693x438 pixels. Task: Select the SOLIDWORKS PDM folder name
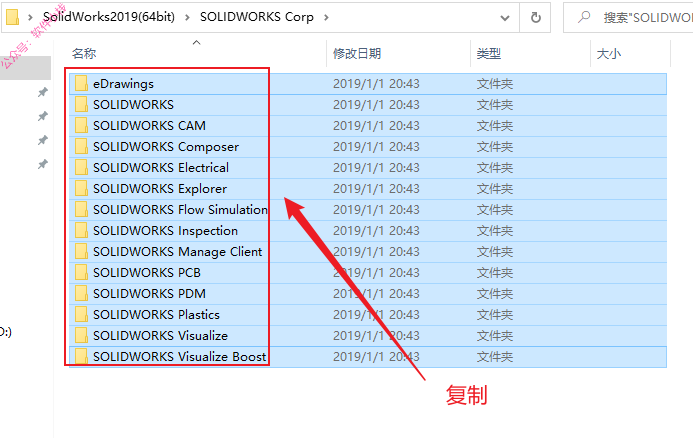149,293
